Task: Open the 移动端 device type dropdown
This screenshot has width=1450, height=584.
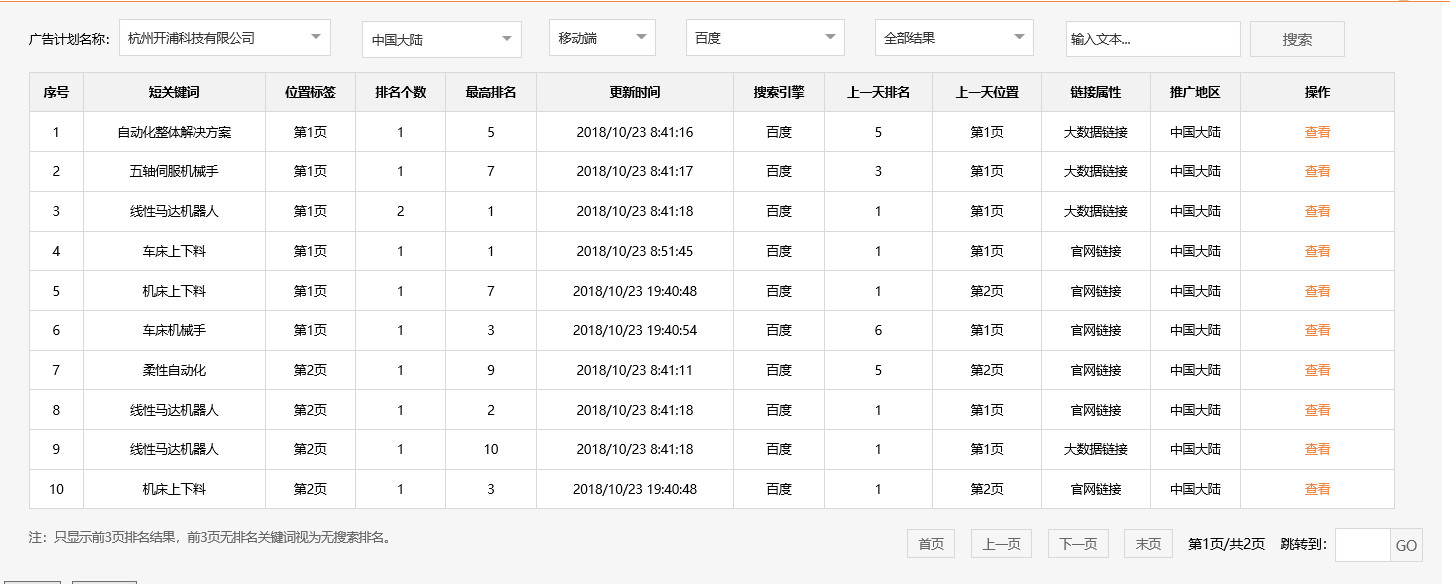Action: click(x=600, y=37)
